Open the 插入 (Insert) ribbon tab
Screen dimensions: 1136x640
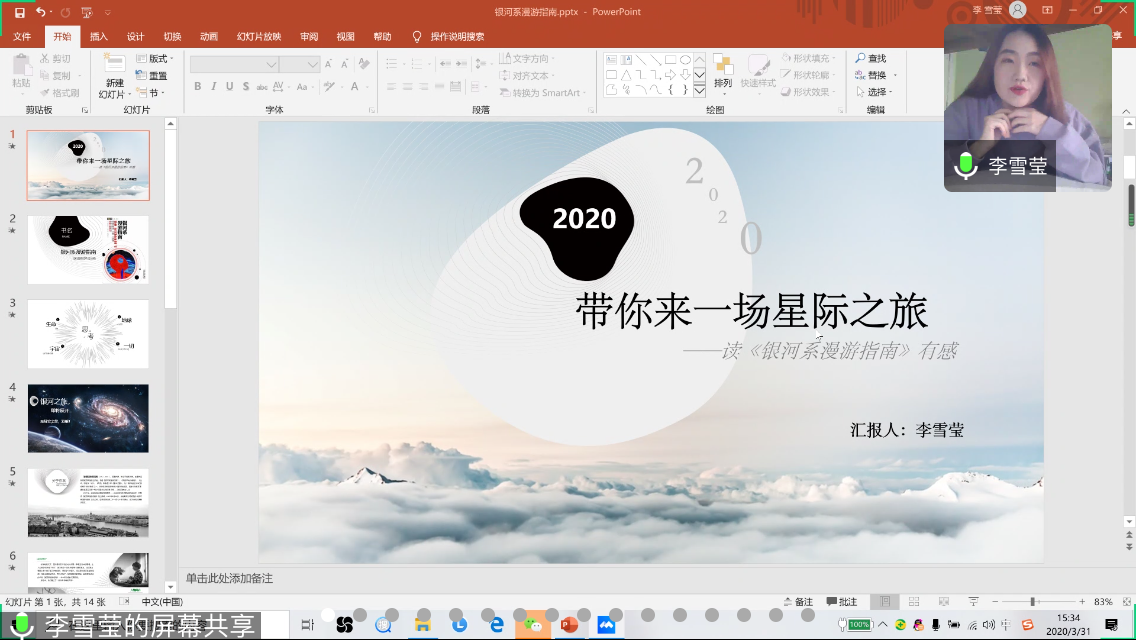click(x=99, y=37)
